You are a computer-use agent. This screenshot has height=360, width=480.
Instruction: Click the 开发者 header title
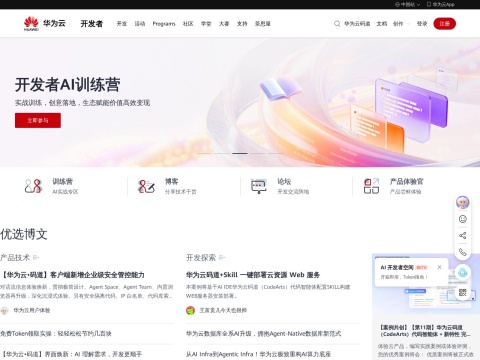(x=92, y=24)
